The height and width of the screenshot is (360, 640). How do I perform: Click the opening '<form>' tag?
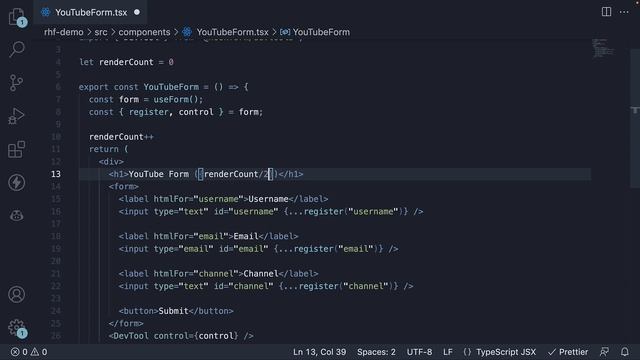tap(124, 187)
